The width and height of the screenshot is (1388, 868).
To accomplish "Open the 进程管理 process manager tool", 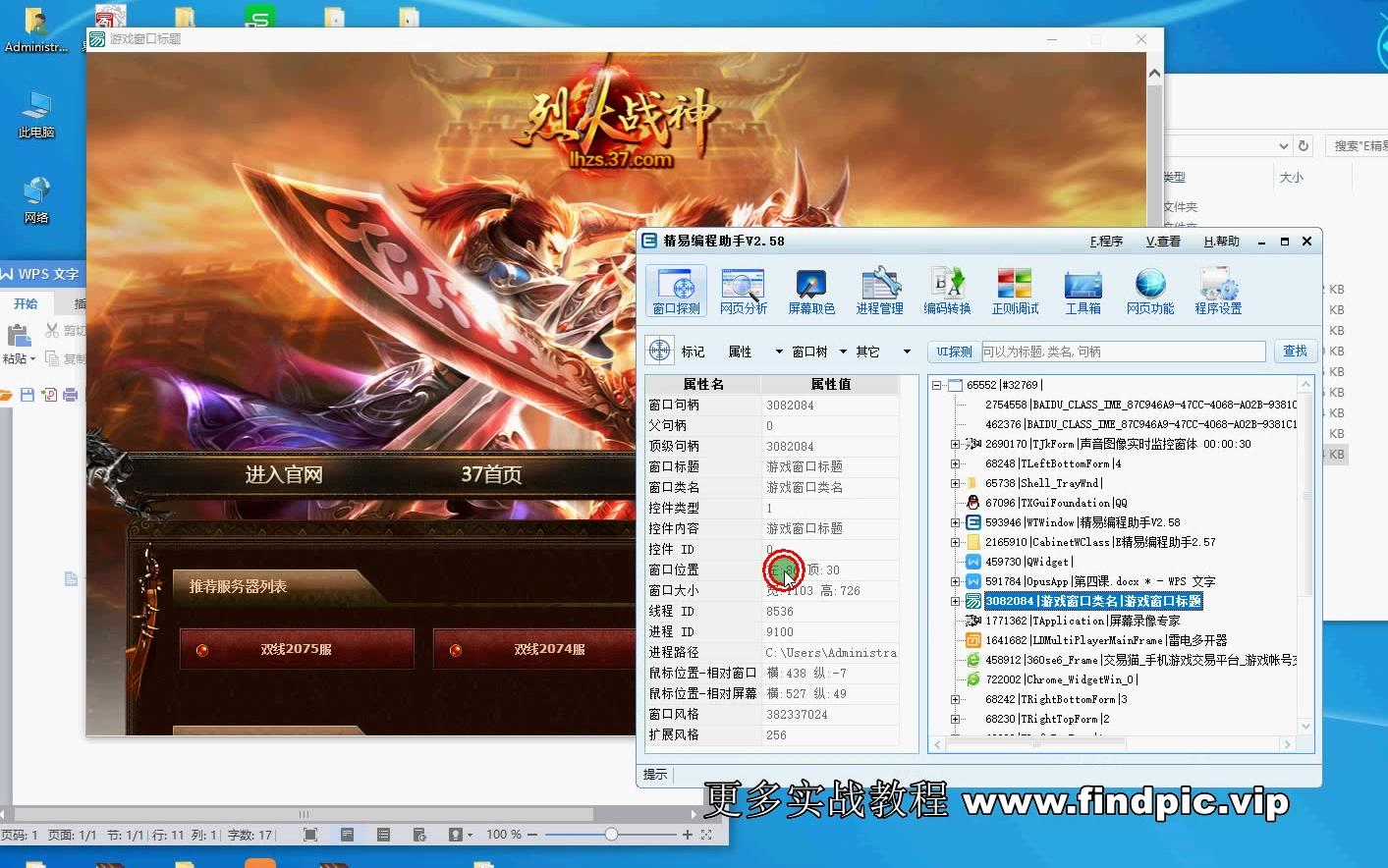I will (879, 292).
